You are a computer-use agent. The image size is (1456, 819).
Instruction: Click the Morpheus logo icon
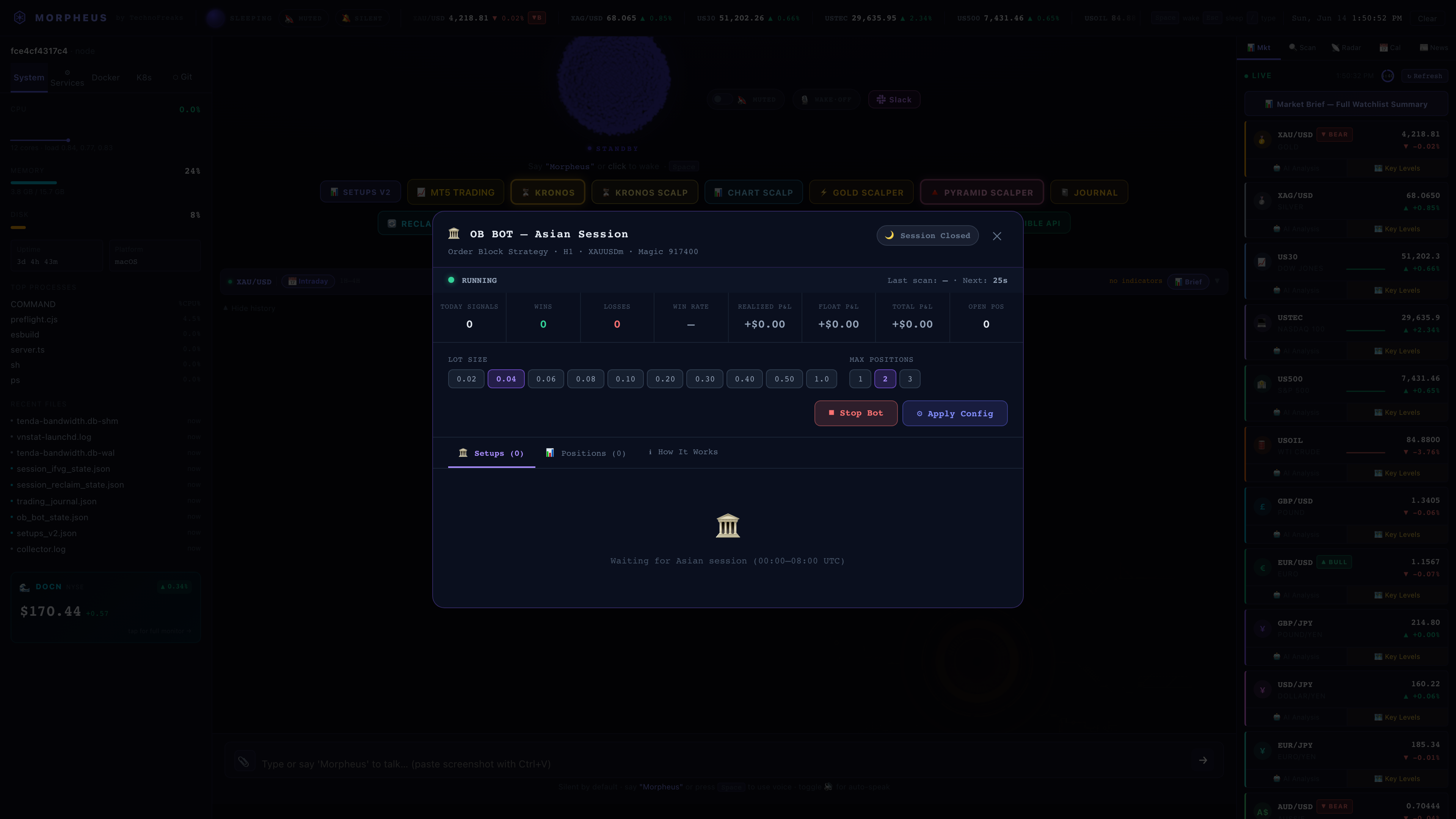pyautogui.click(x=20, y=17)
